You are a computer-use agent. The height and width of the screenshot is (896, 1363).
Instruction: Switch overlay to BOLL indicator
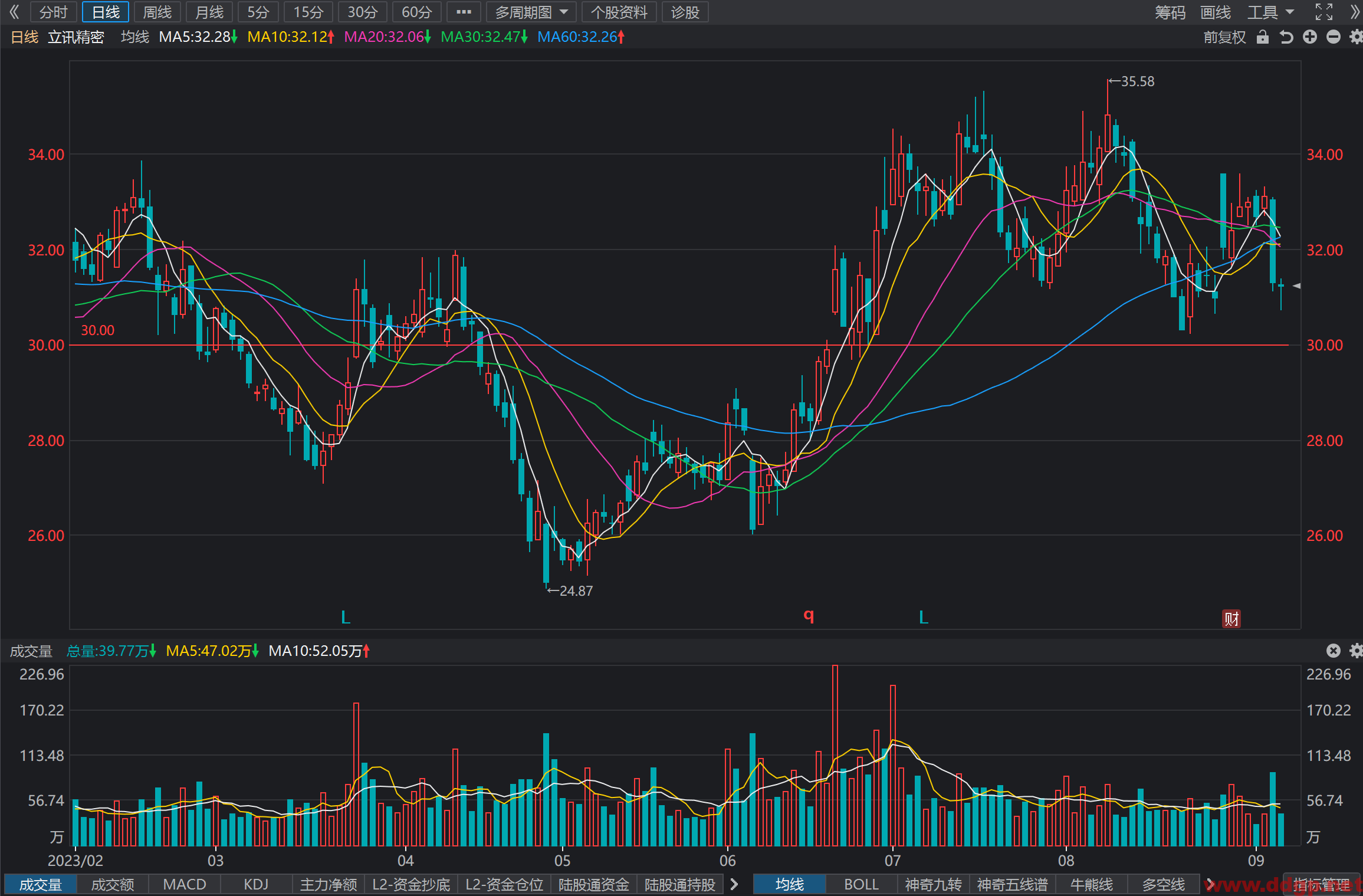[x=861, y=884]
